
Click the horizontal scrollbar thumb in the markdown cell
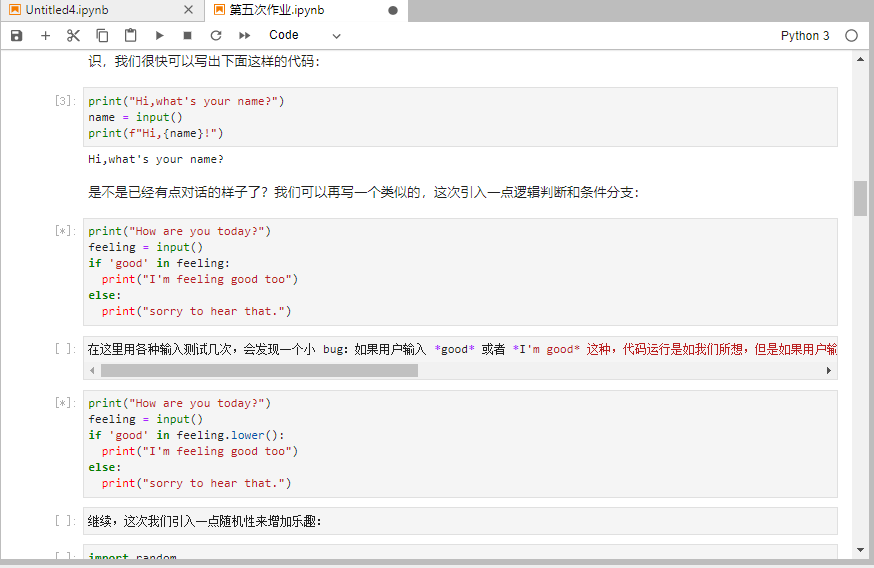coord(259,371)
